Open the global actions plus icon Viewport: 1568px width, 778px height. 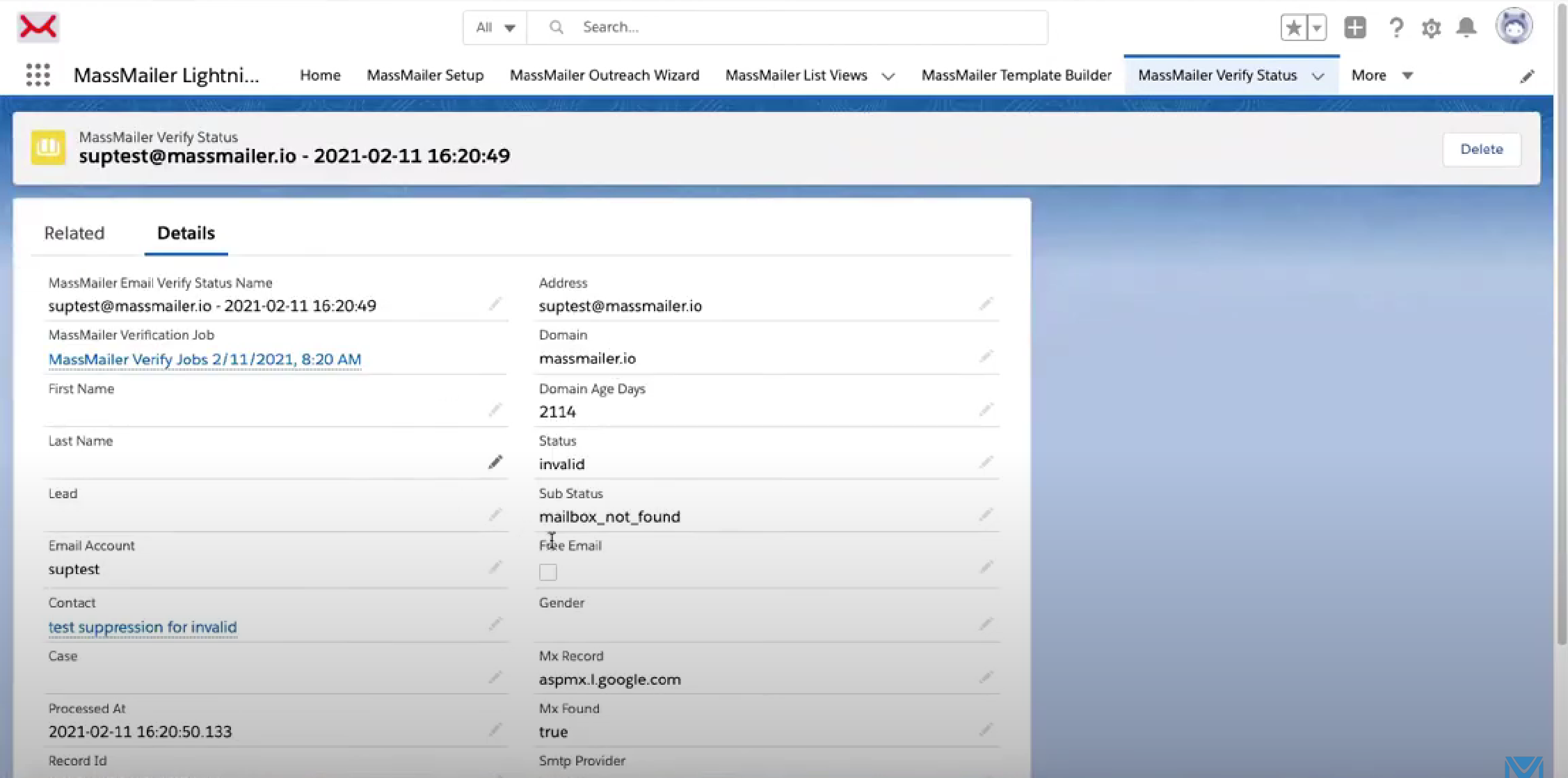[x=1355, y=28]
